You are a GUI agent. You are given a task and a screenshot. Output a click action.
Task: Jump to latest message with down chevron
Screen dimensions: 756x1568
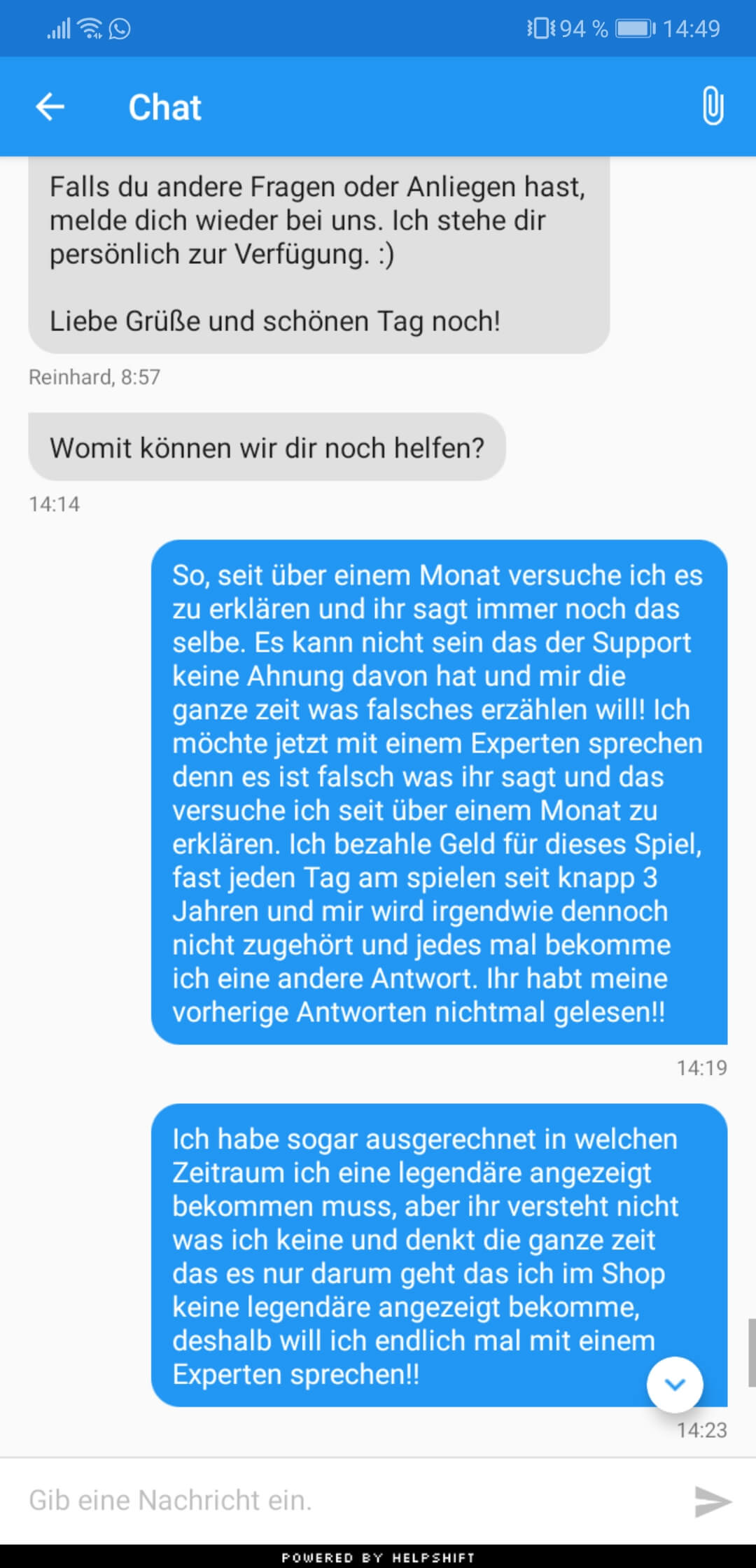[675, 1384]
